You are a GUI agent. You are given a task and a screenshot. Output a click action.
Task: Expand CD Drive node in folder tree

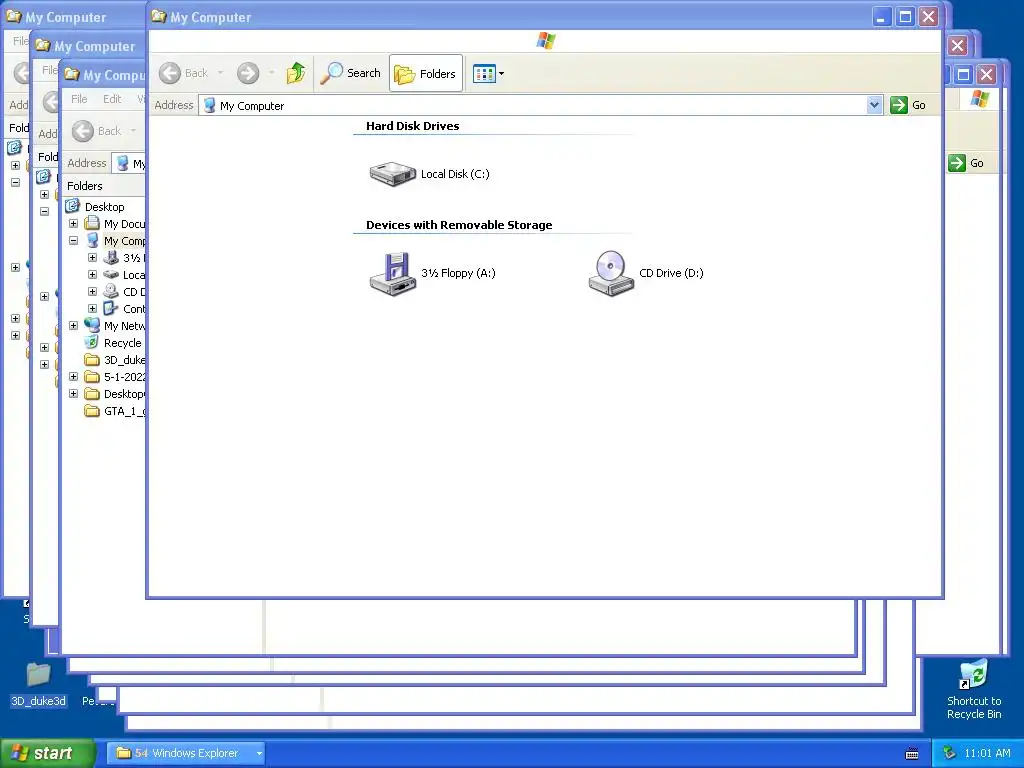pyautogui.click(x=92, y=292)
